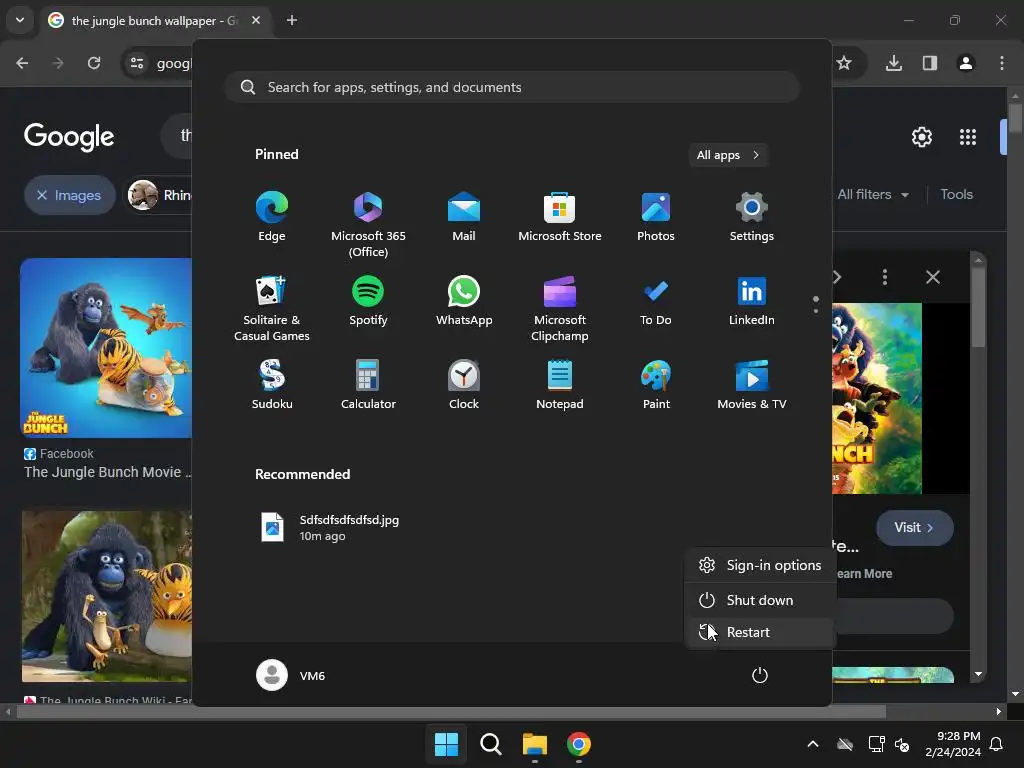
Task: Open Microsoft Store from pinned apps
Action: (x=560, y=217)
